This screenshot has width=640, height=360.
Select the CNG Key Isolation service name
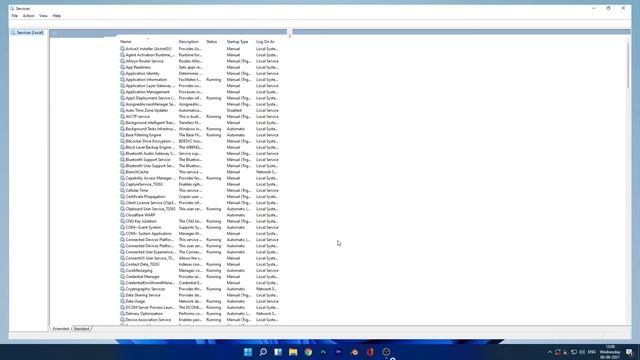point(141,221)
